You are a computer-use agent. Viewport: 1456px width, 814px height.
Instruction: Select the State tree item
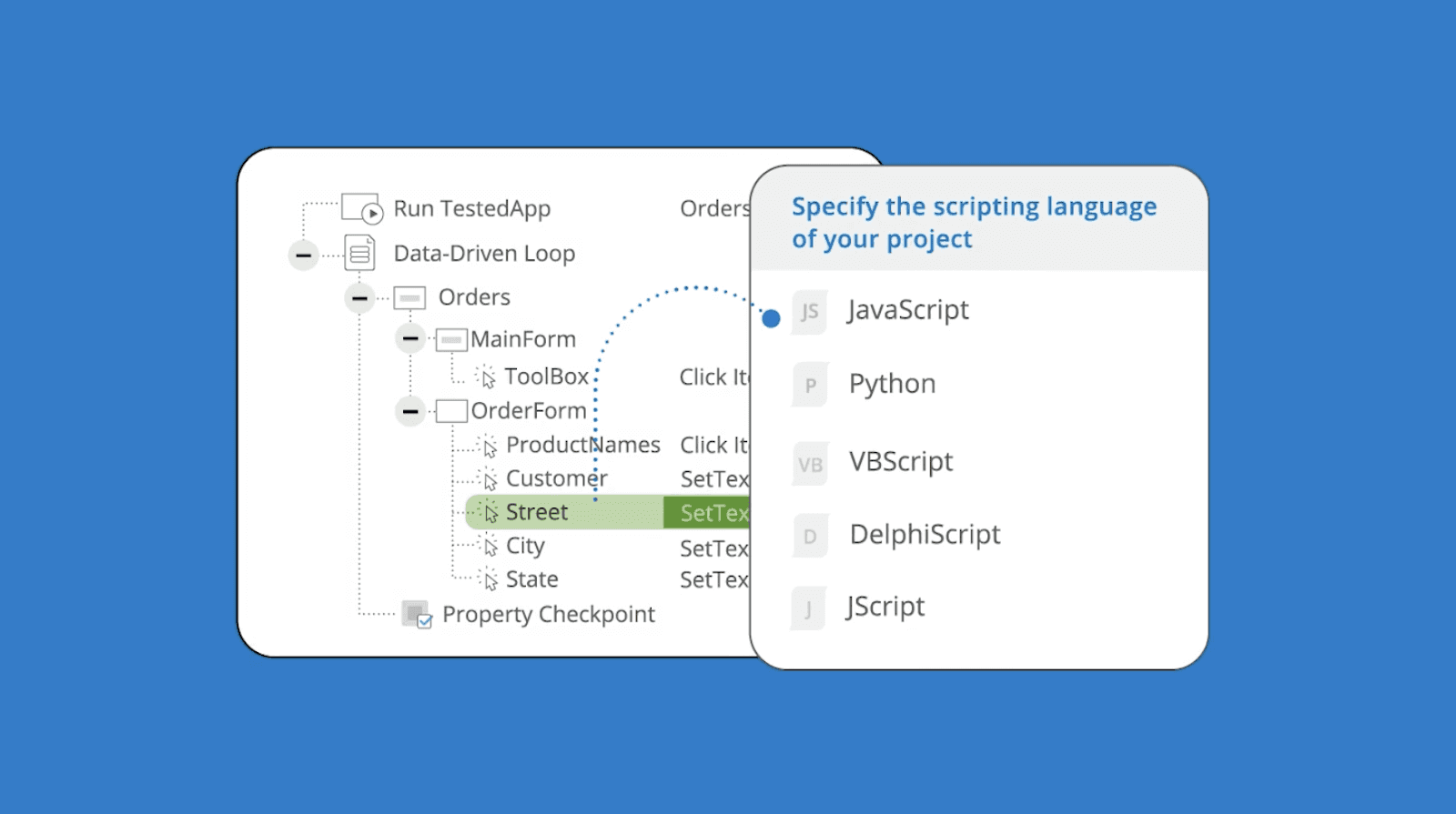coord(532,579)
